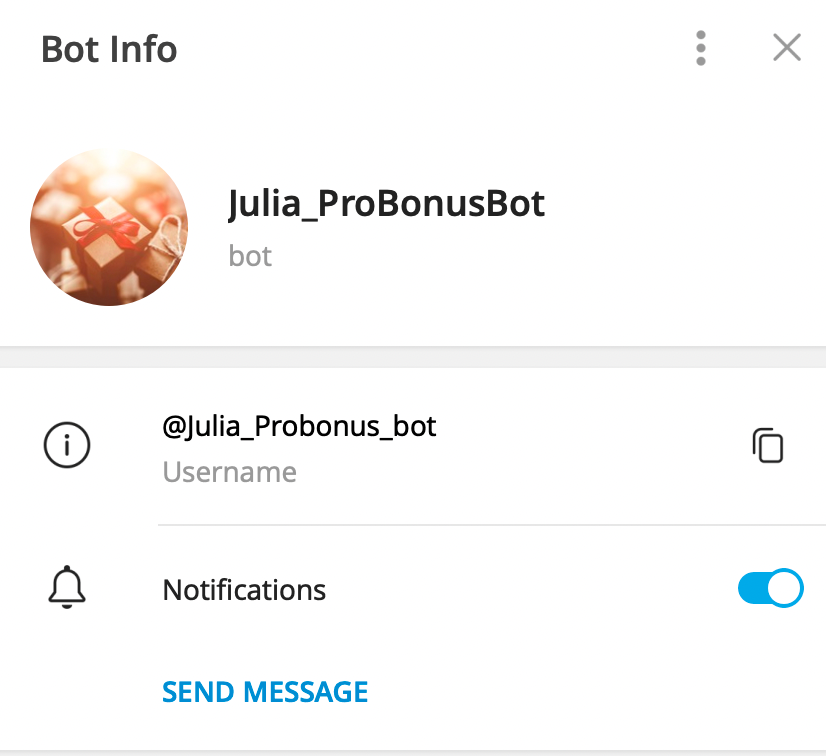
Task: Click the Julia_ProBonusBot display name
Action: pos(387,203)
